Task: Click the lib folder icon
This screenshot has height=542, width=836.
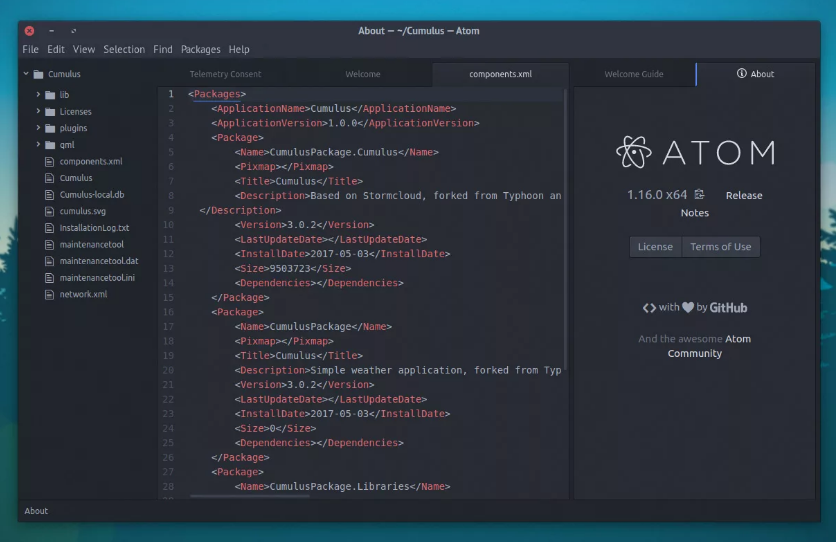Action: coord(50,95)
